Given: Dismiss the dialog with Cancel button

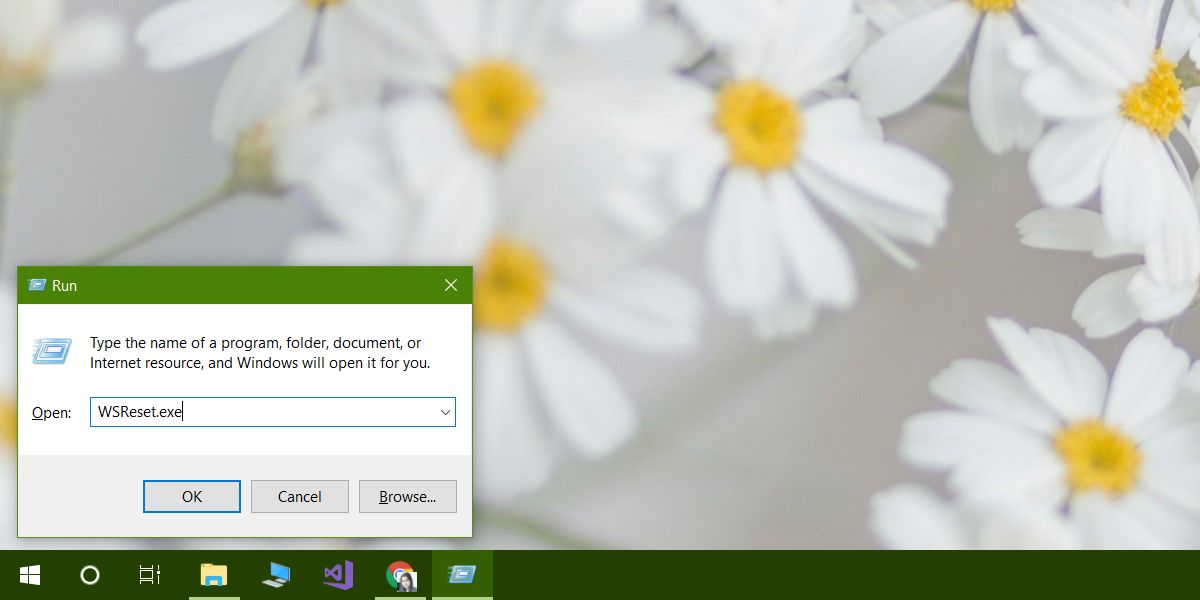Looking at the screenshot, I should point(300,497).
